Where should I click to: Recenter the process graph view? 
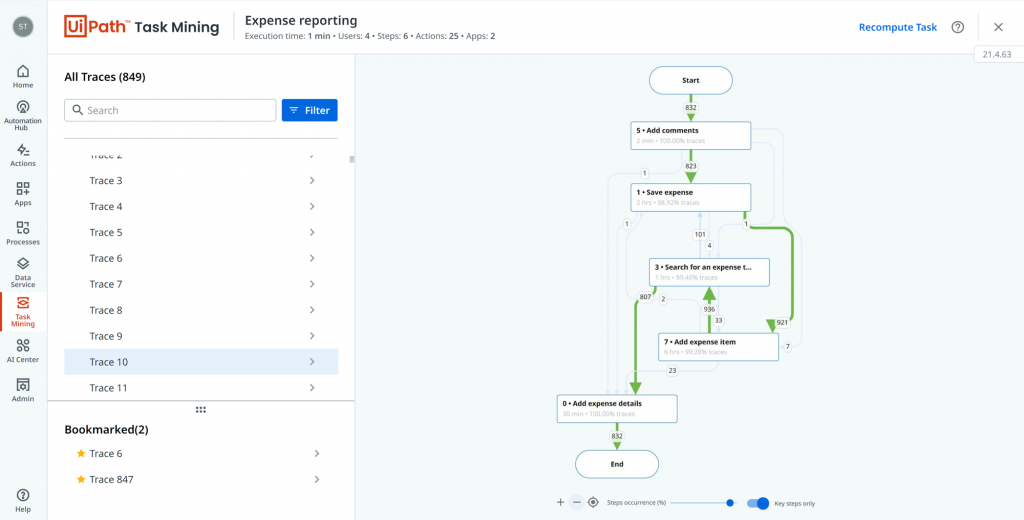click(x=593, y=502)
